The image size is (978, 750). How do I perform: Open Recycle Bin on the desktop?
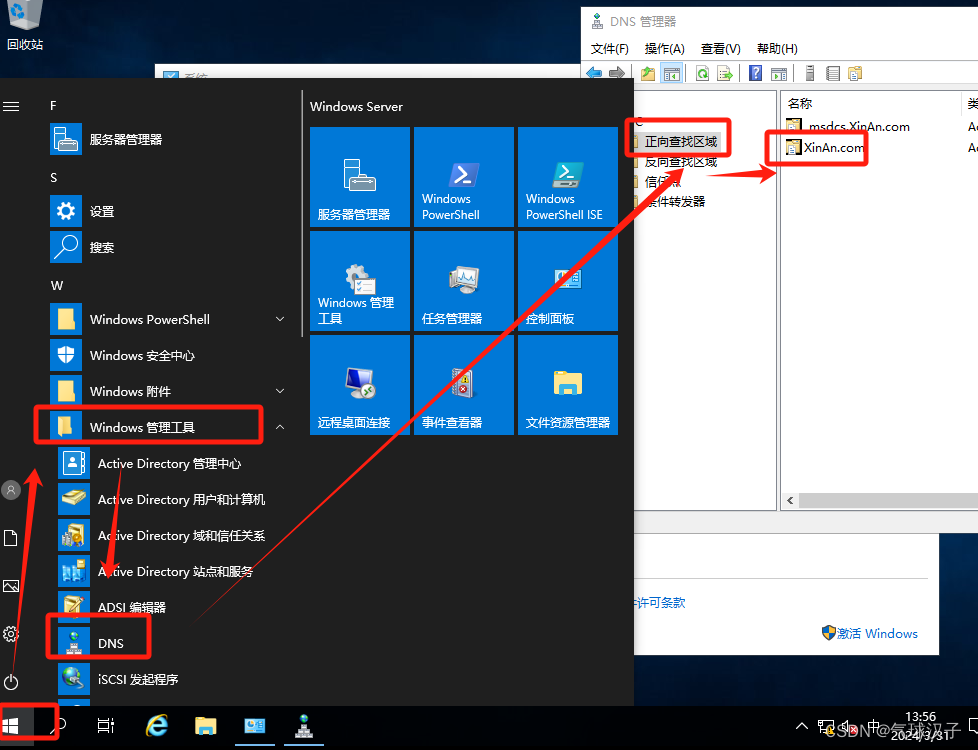click(x=25, y=26)
